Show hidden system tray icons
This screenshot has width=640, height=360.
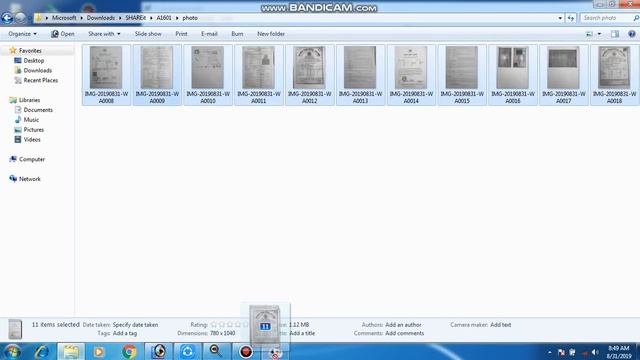(549, 352)
